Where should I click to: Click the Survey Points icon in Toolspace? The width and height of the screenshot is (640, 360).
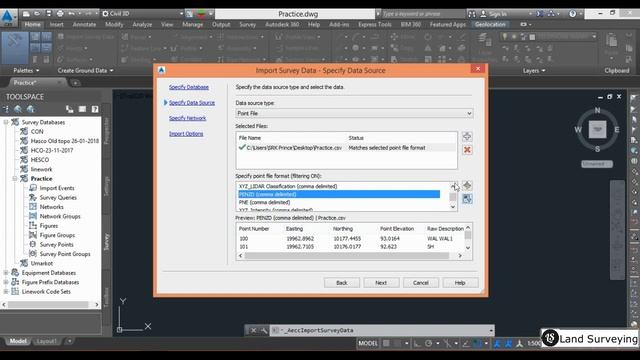click(x=33, y=244)
